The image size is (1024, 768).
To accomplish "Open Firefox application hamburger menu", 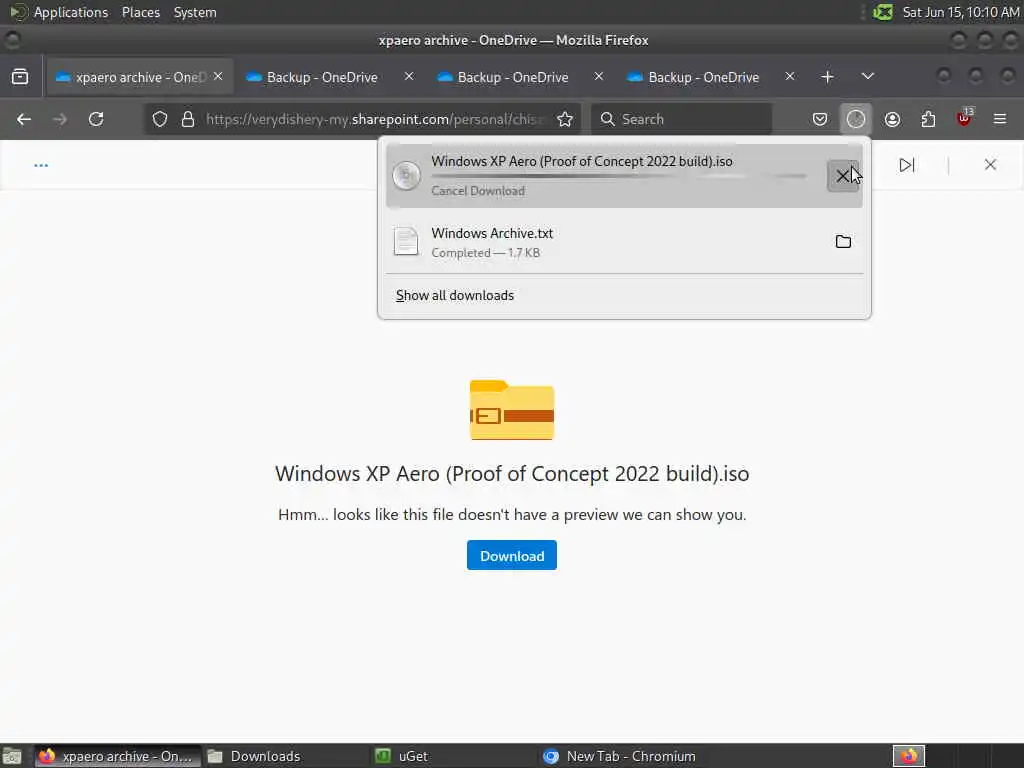I will pos(1000,119).
